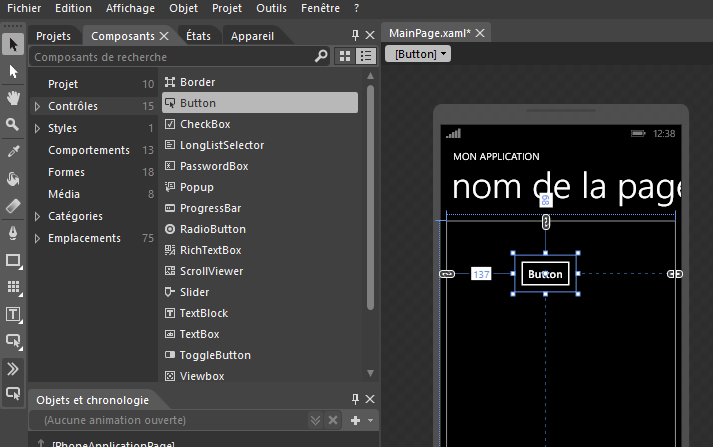Close the Composants tab

(164, 36)
